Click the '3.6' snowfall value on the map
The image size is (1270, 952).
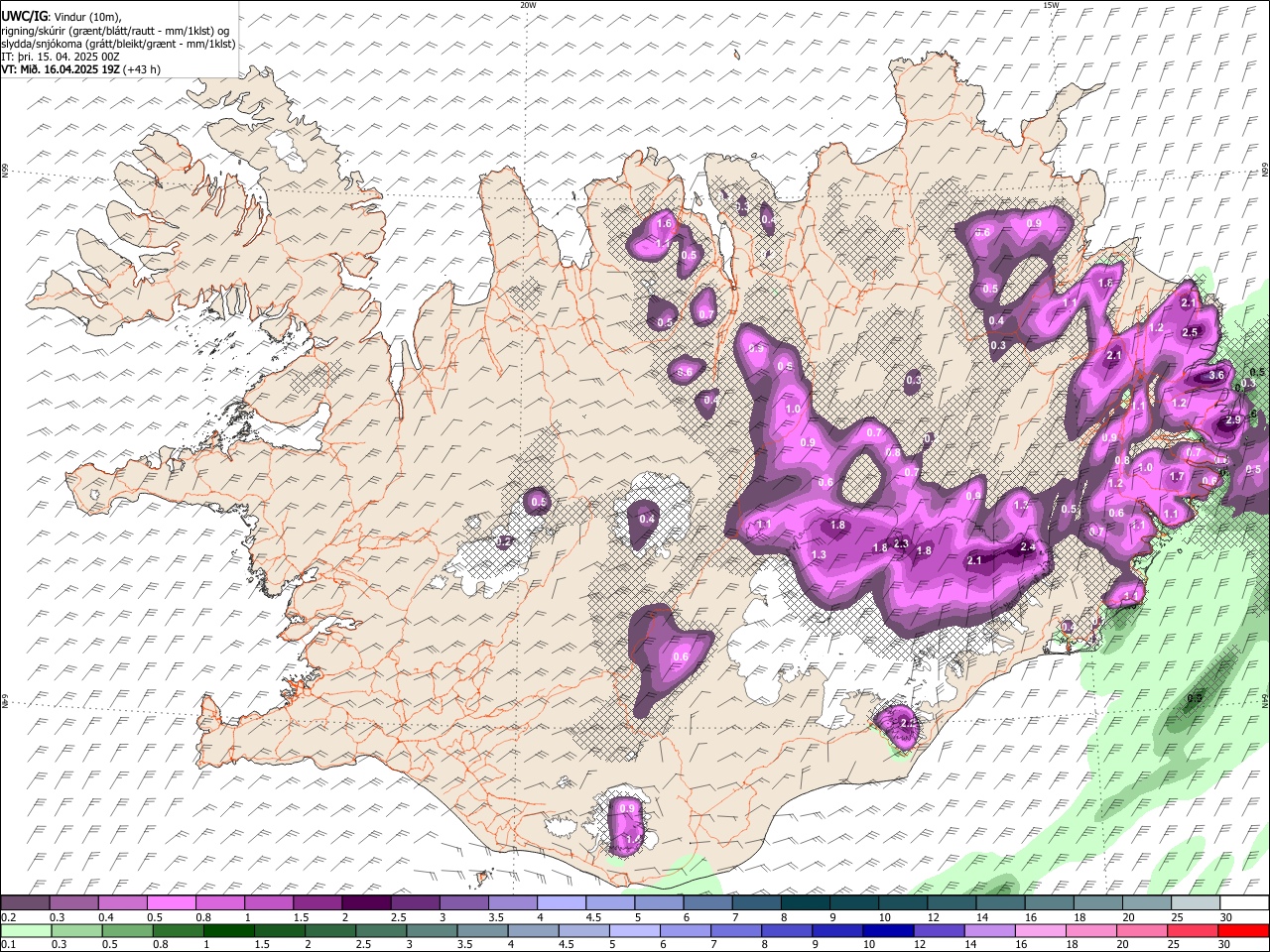1216,376
